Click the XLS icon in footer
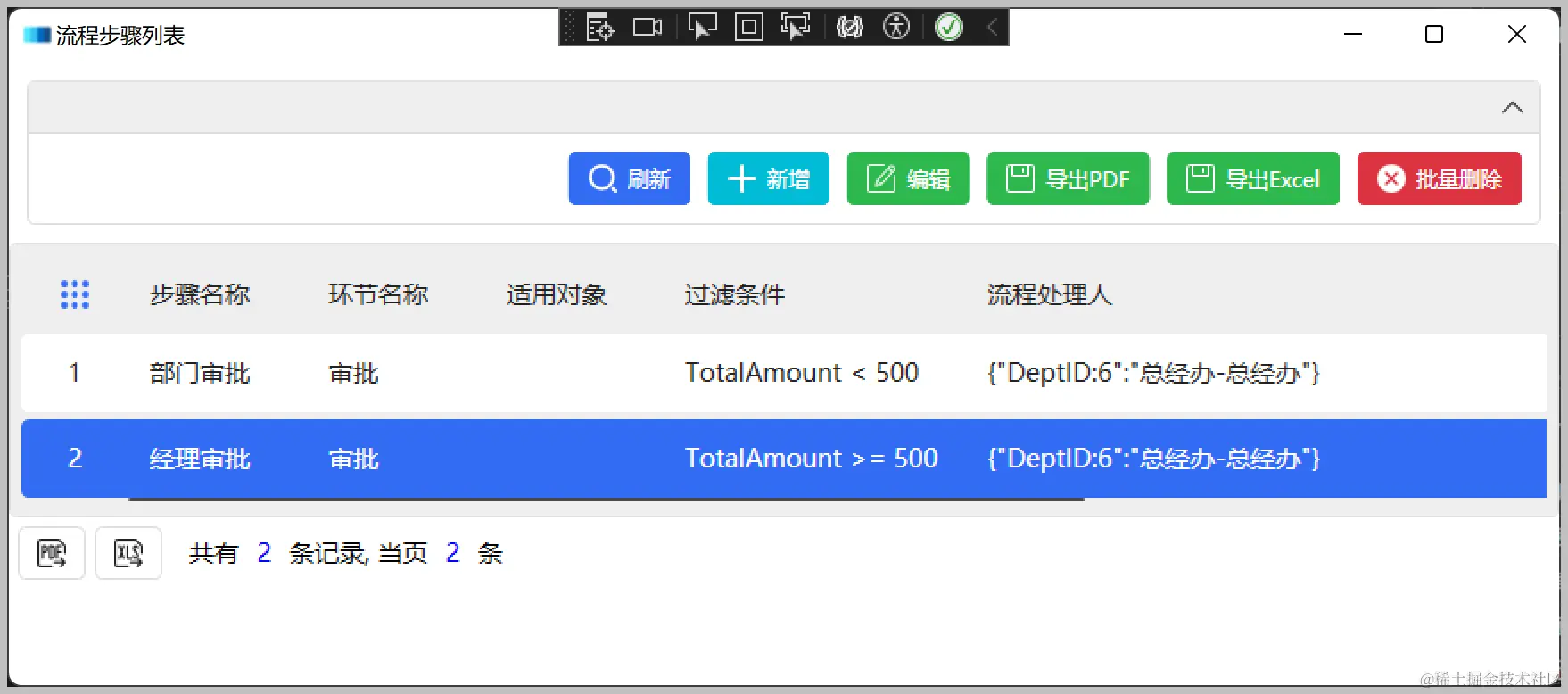This screenshot has width=1568, height=694. [128, 553]
